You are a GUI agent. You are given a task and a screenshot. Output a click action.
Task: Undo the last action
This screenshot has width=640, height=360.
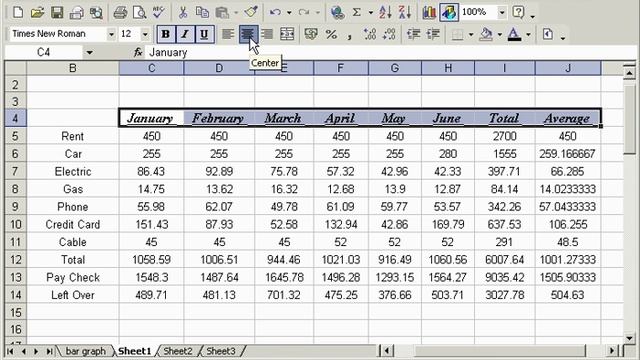(275, 12)
